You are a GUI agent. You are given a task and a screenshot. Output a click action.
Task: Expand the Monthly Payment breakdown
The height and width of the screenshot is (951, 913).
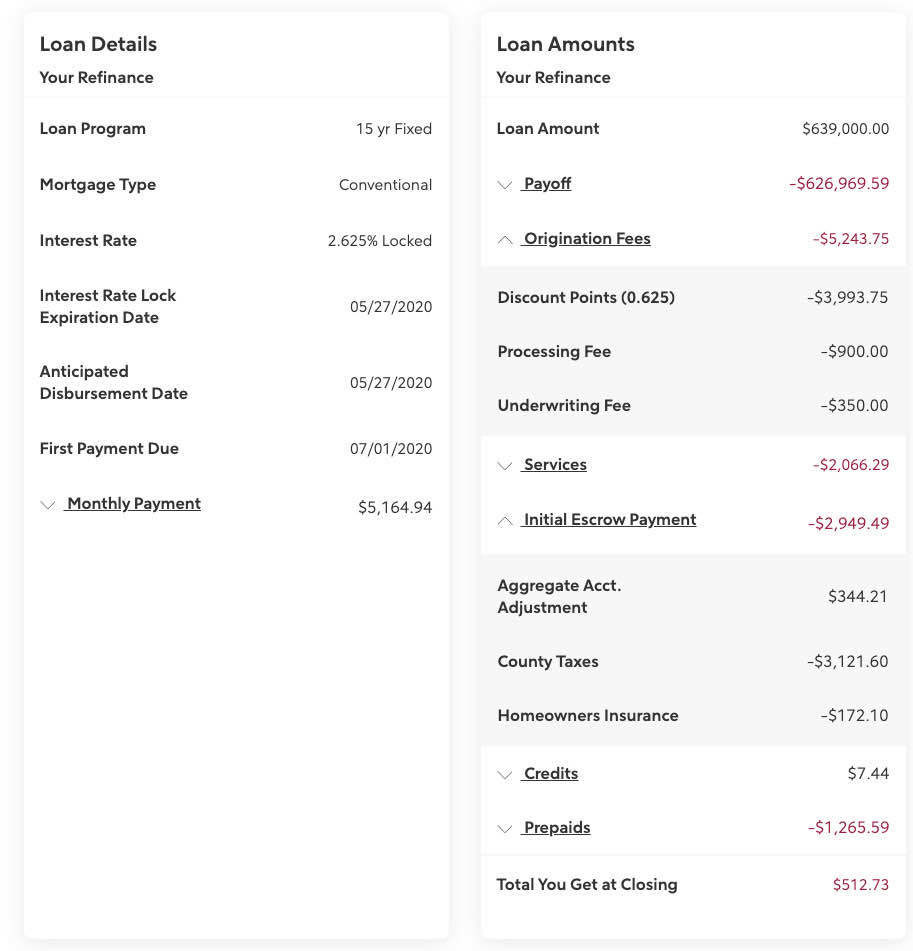point(132,503)
